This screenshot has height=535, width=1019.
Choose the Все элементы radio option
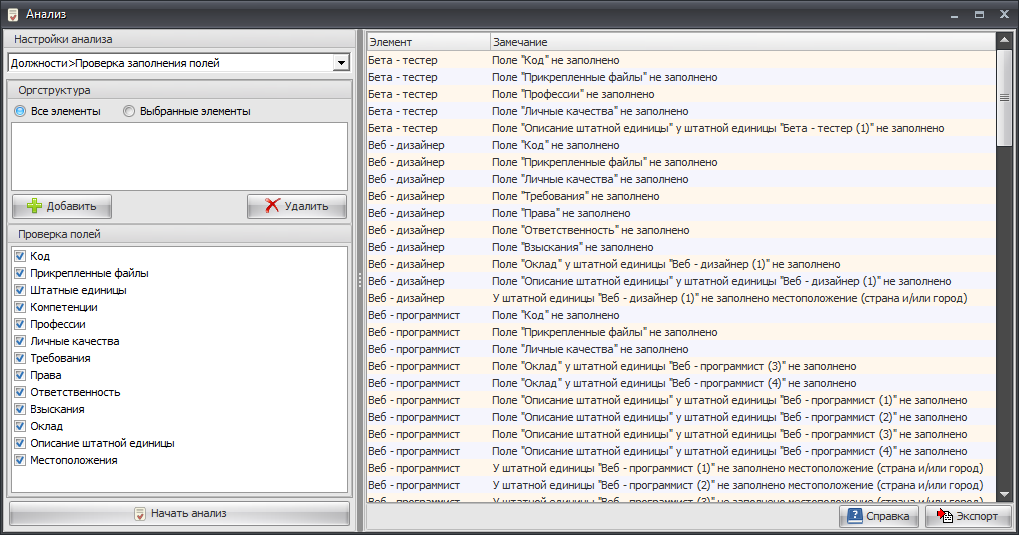point(20,112)
